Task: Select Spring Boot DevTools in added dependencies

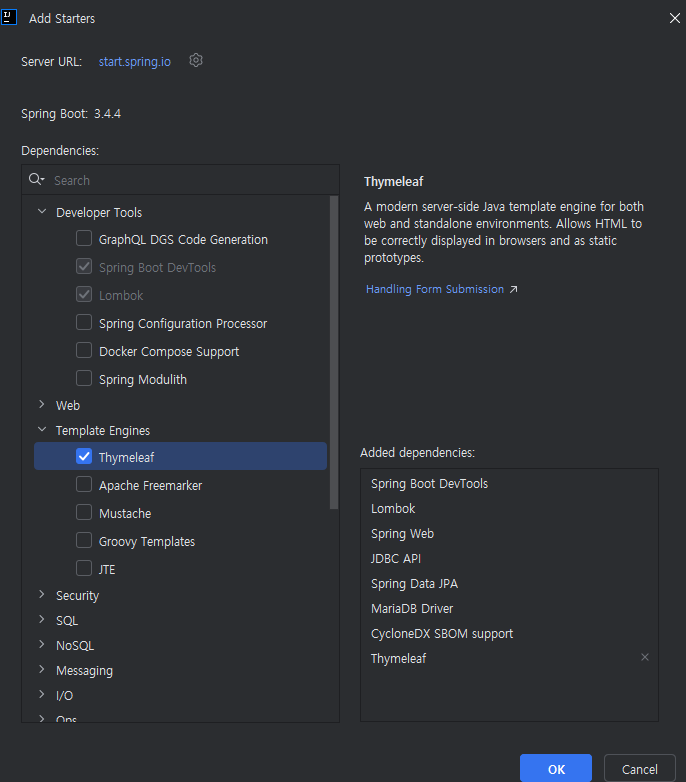Action: point(429,484)
